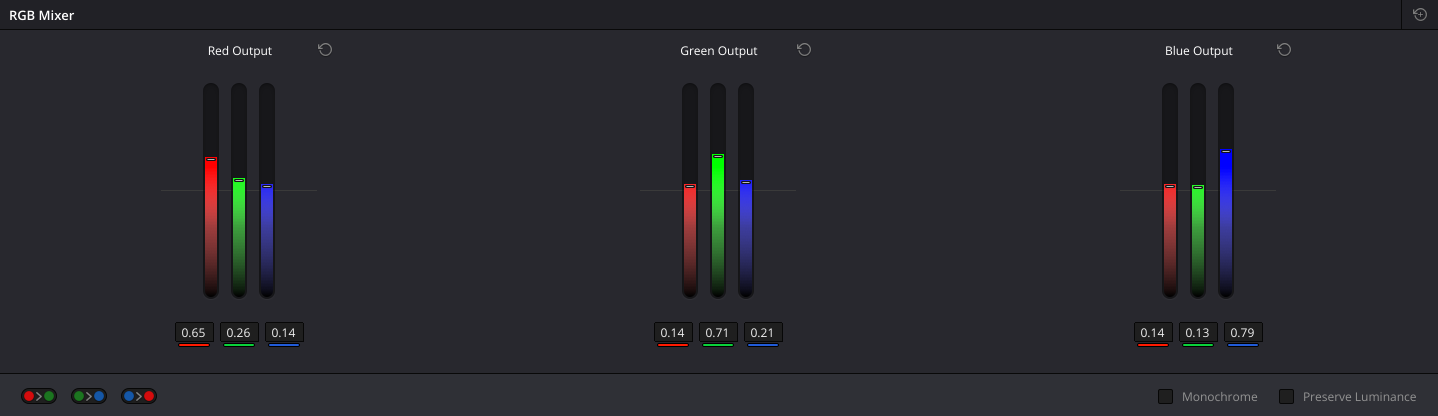Swap green and blue channels

pos(89,396)
